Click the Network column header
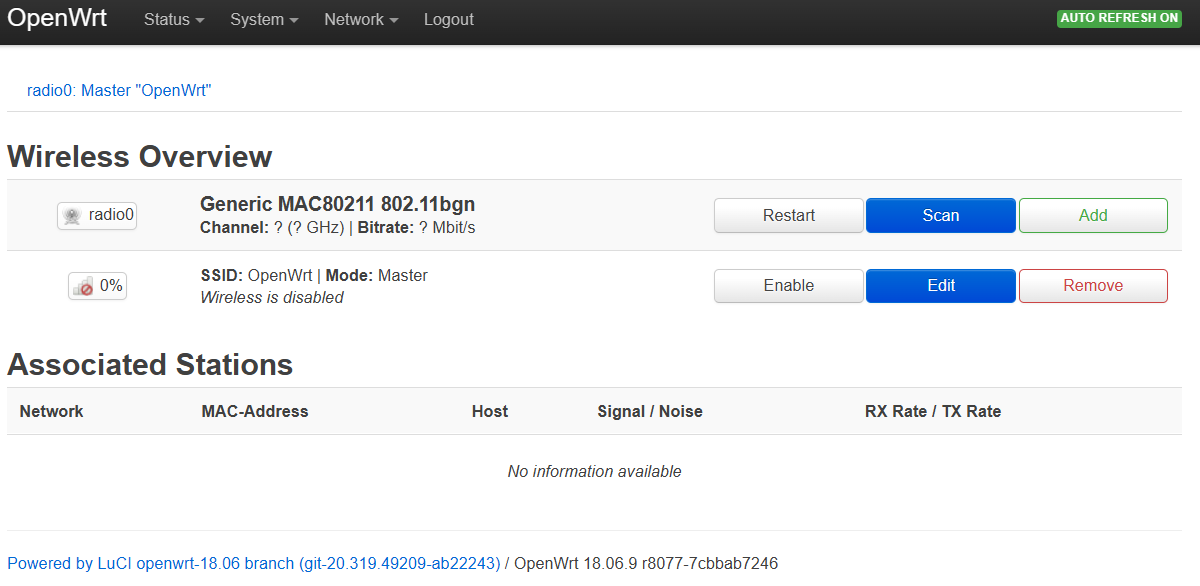1200x586 pixels. tap(52, 411)
